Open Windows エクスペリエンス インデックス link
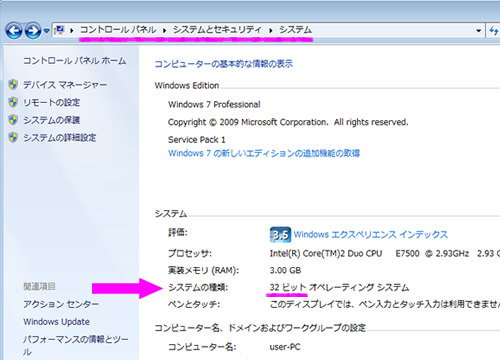Viewport: 500px width, 360px height. tap(371, 234)
